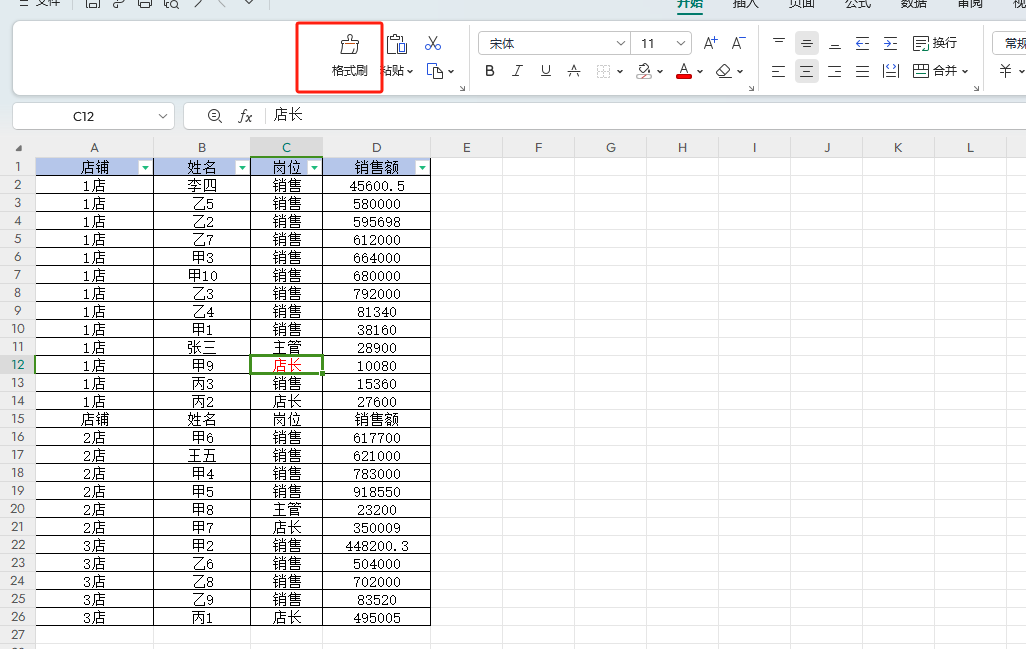This screenshot has width=1026, height=649.
Task: Open the 店铺 column filter dropdown
Action: pos(145,167)
